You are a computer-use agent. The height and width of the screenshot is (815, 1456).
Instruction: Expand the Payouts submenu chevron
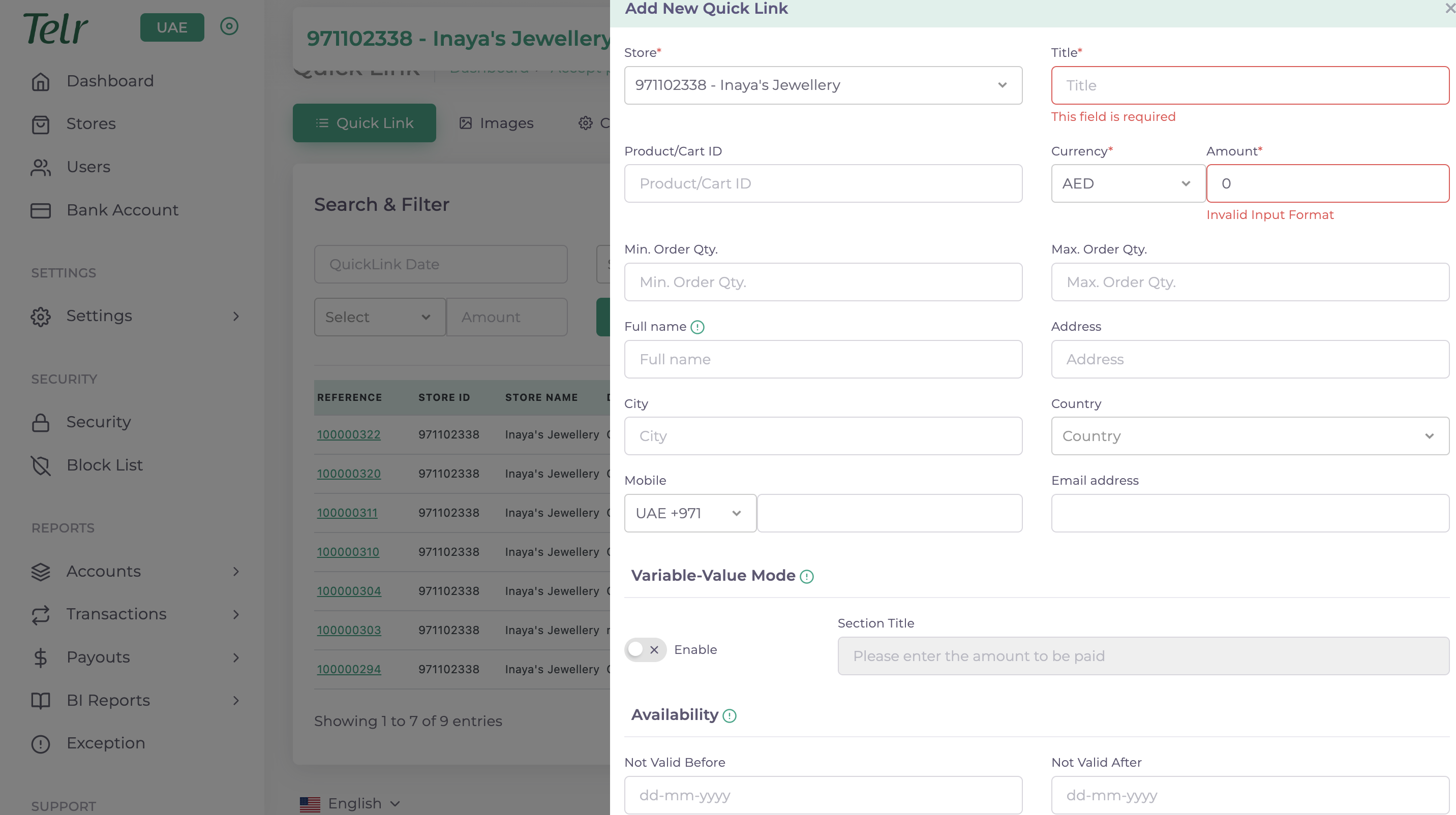point(236,657)
